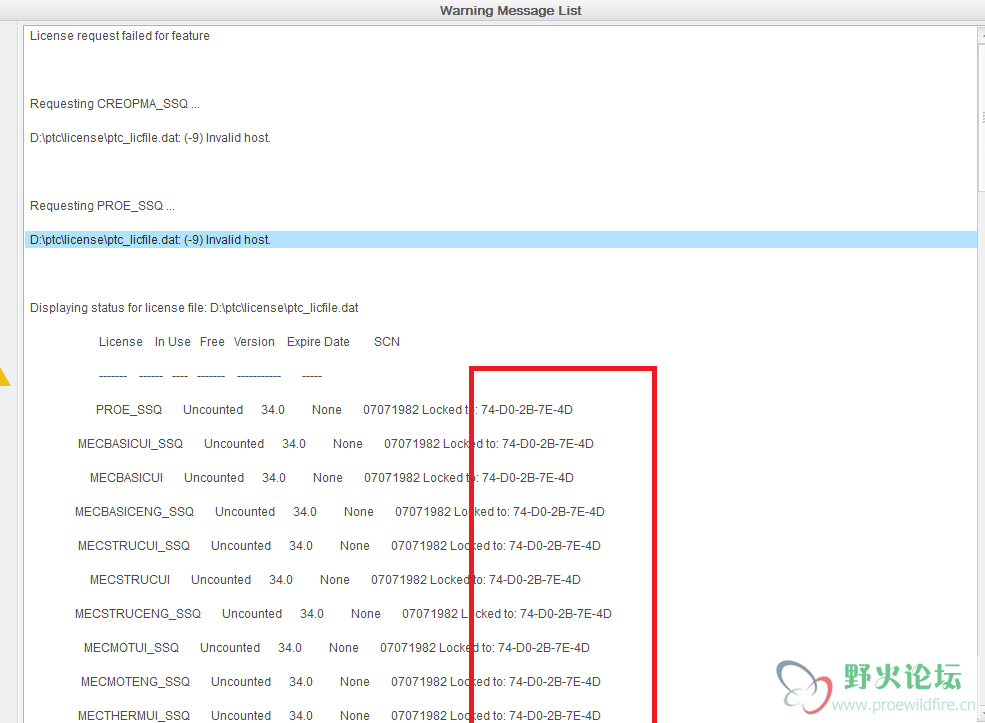
Task: Click the 'SCN' column header text
Action: [387, 342]
